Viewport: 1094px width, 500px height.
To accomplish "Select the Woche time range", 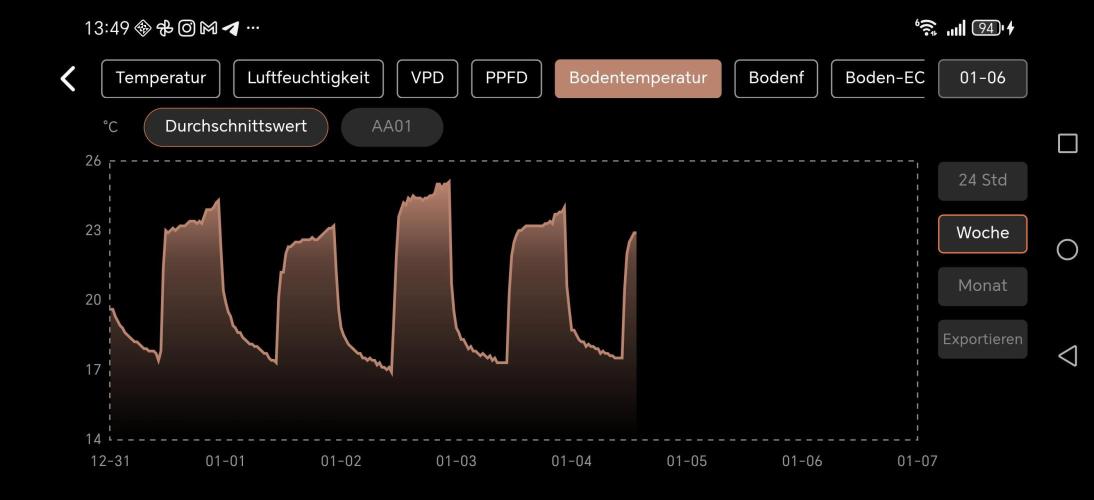I will point(982,233).
